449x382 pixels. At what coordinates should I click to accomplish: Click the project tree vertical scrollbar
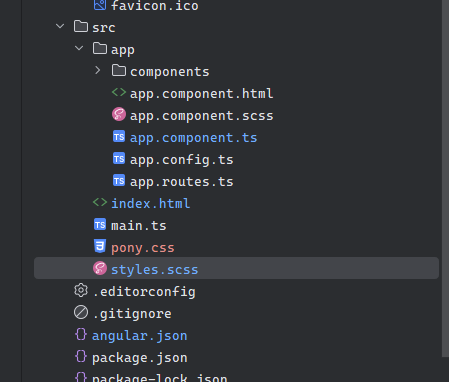(445, 178)
